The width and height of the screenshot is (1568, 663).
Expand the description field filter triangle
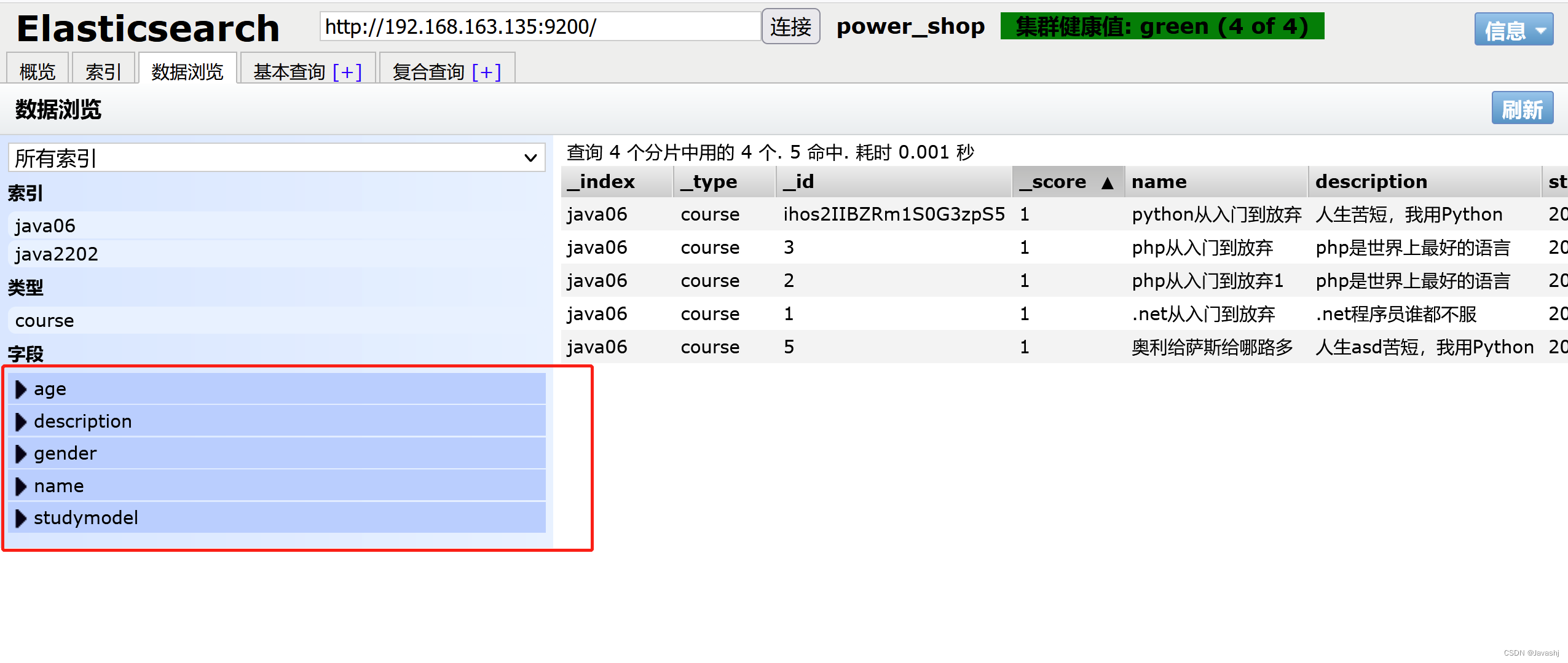pyautogui.click(x=21, y=422)
